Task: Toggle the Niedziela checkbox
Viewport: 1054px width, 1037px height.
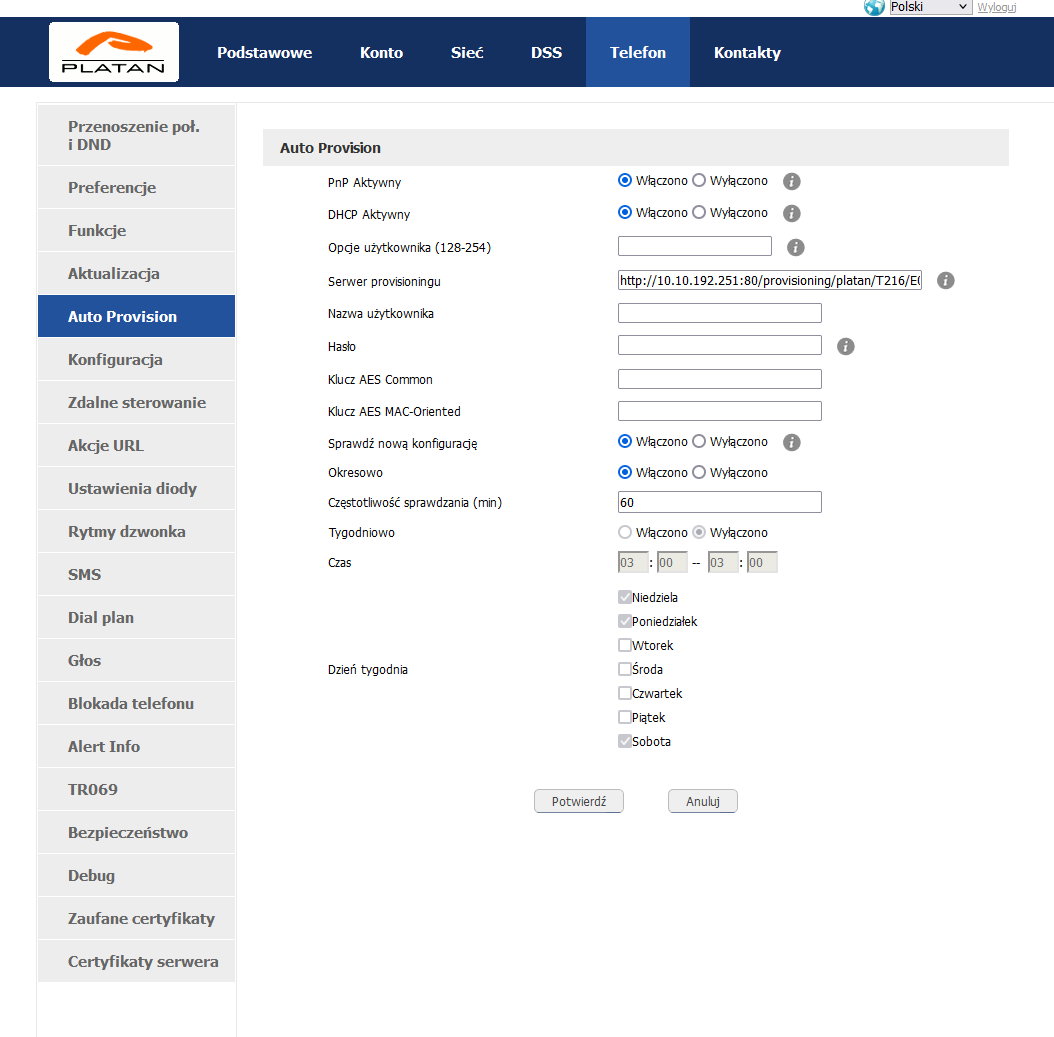Action: 624,597
